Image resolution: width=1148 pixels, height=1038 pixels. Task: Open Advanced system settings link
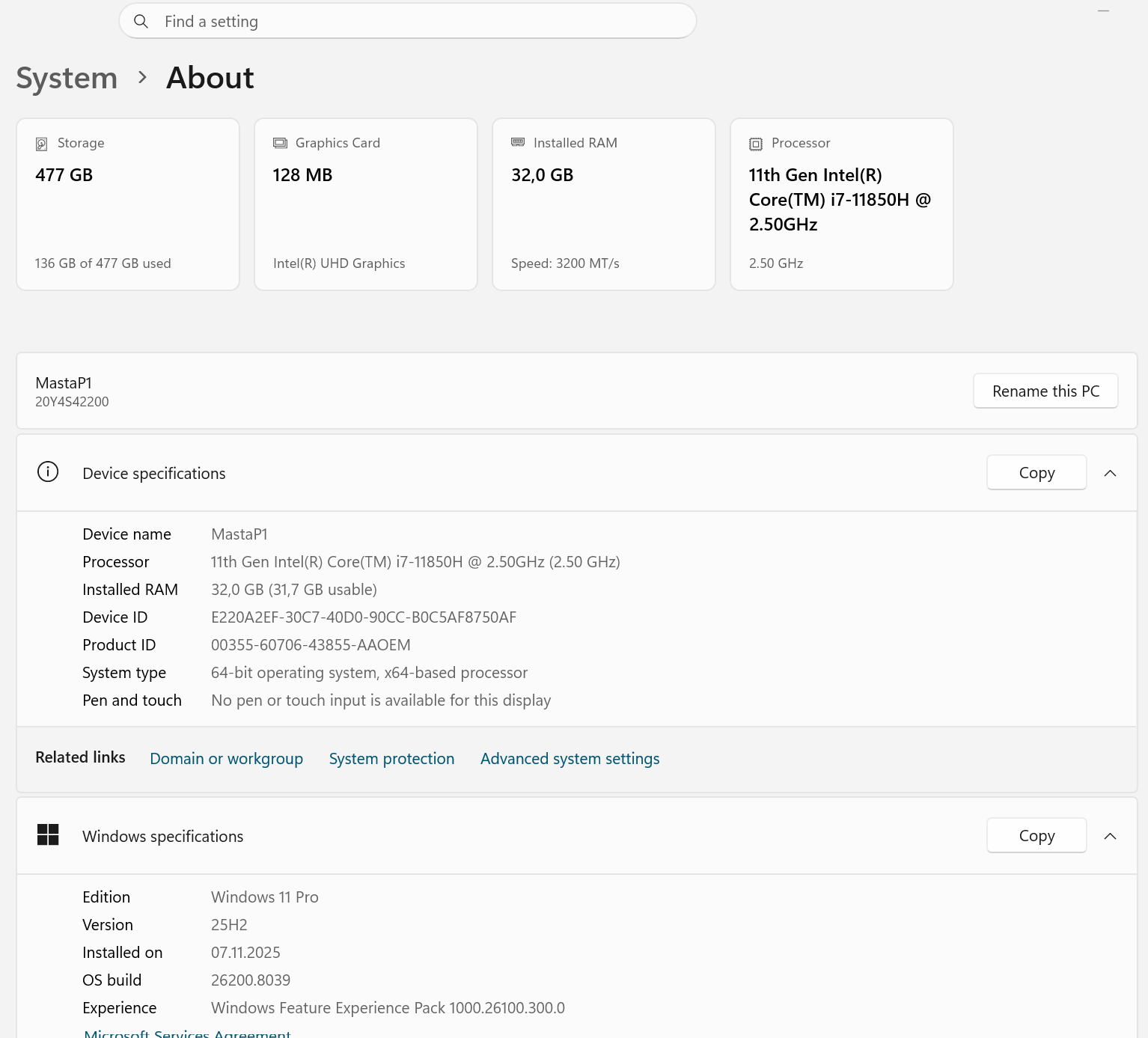(x=570, y=759)
